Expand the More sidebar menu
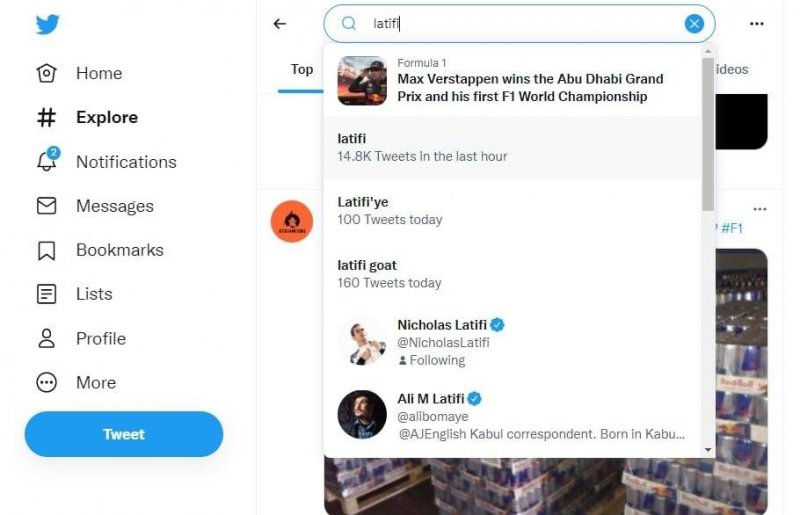Image resolution: width=800 pixels, height=515 pixels. coord(95,382)
